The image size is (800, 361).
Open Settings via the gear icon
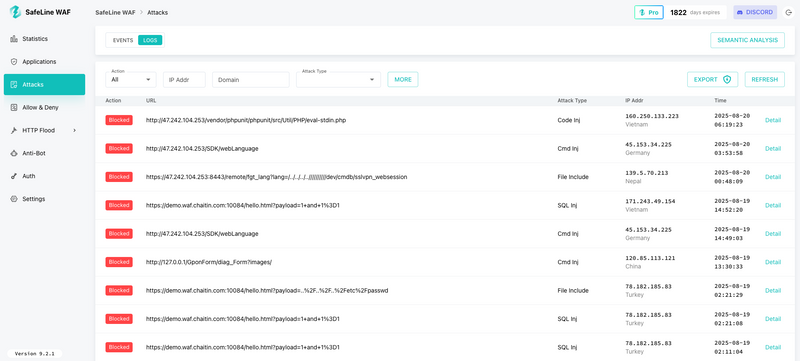pos(14,199)
